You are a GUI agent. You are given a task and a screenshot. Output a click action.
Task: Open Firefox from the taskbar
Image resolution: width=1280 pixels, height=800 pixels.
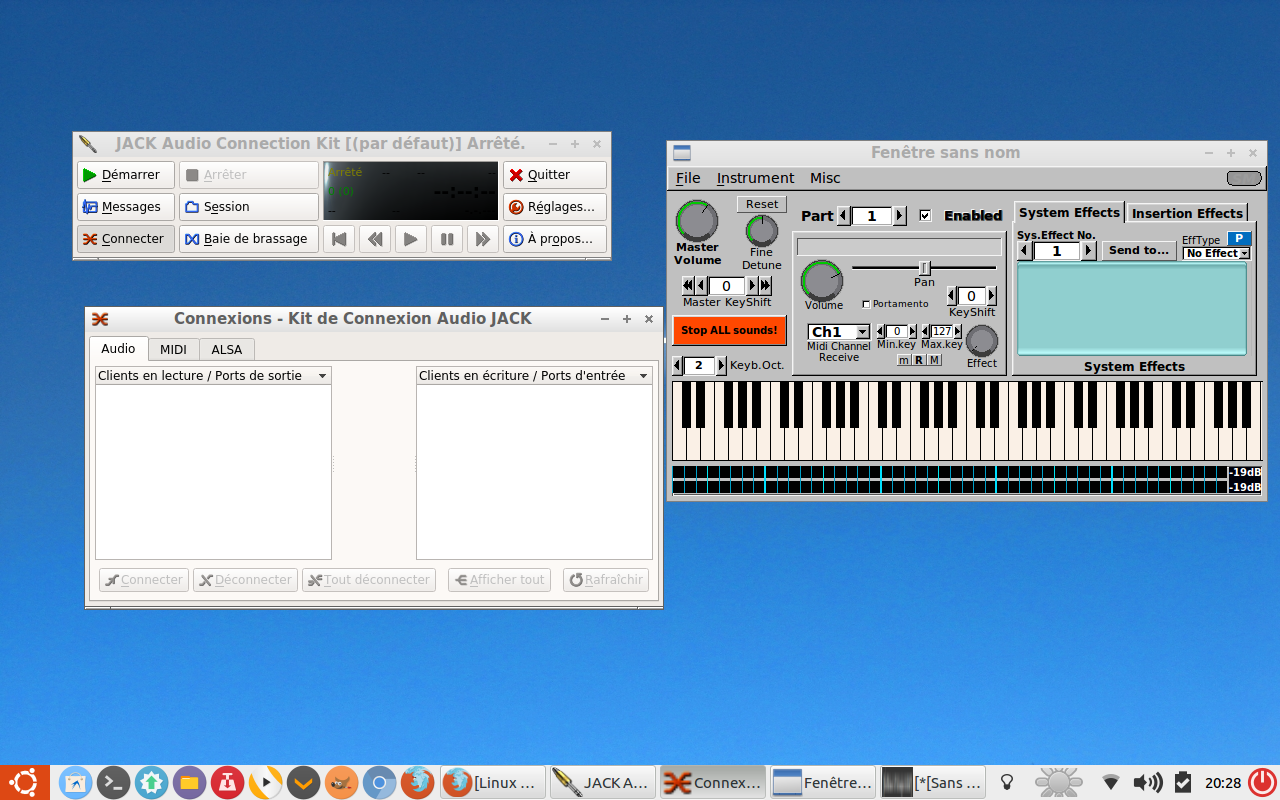coord(419,782)
